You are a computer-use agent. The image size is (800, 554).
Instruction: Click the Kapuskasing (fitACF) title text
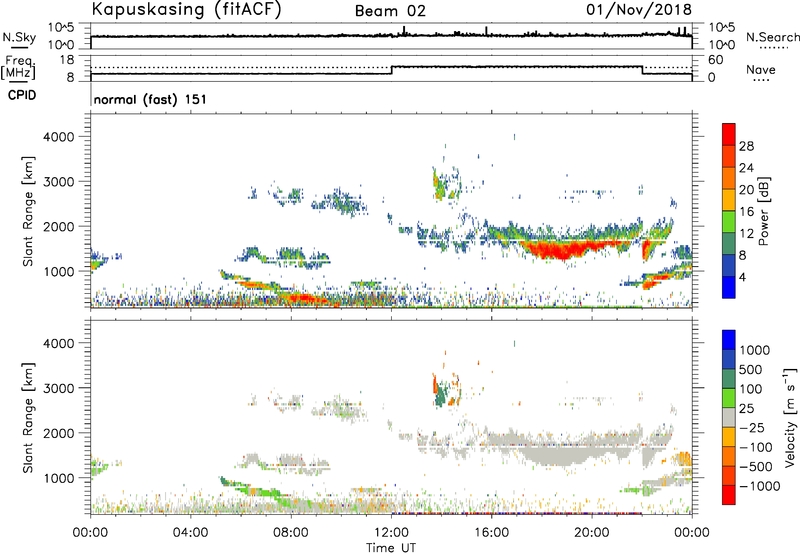[186, 9]
